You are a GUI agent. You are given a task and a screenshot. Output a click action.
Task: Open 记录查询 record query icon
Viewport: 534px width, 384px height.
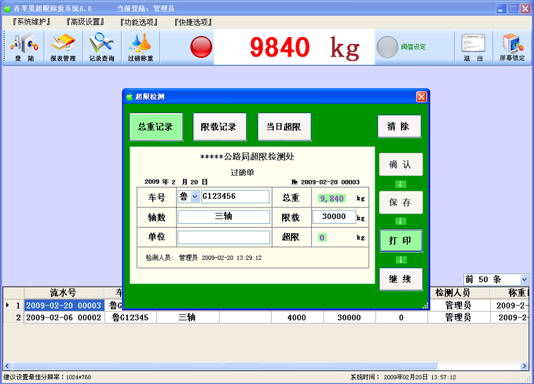(101, 47)
